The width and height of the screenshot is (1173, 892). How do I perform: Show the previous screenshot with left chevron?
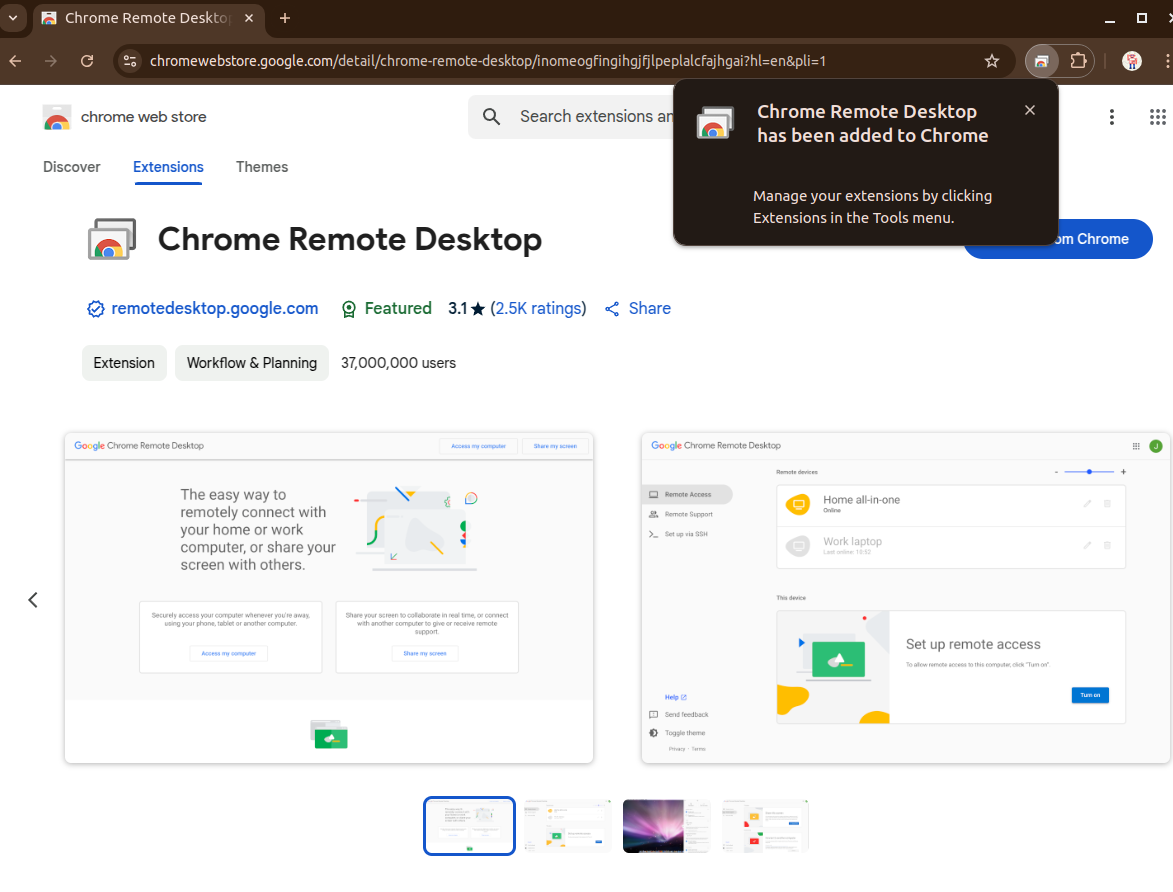pyautogui.click(x=33, y=599)
